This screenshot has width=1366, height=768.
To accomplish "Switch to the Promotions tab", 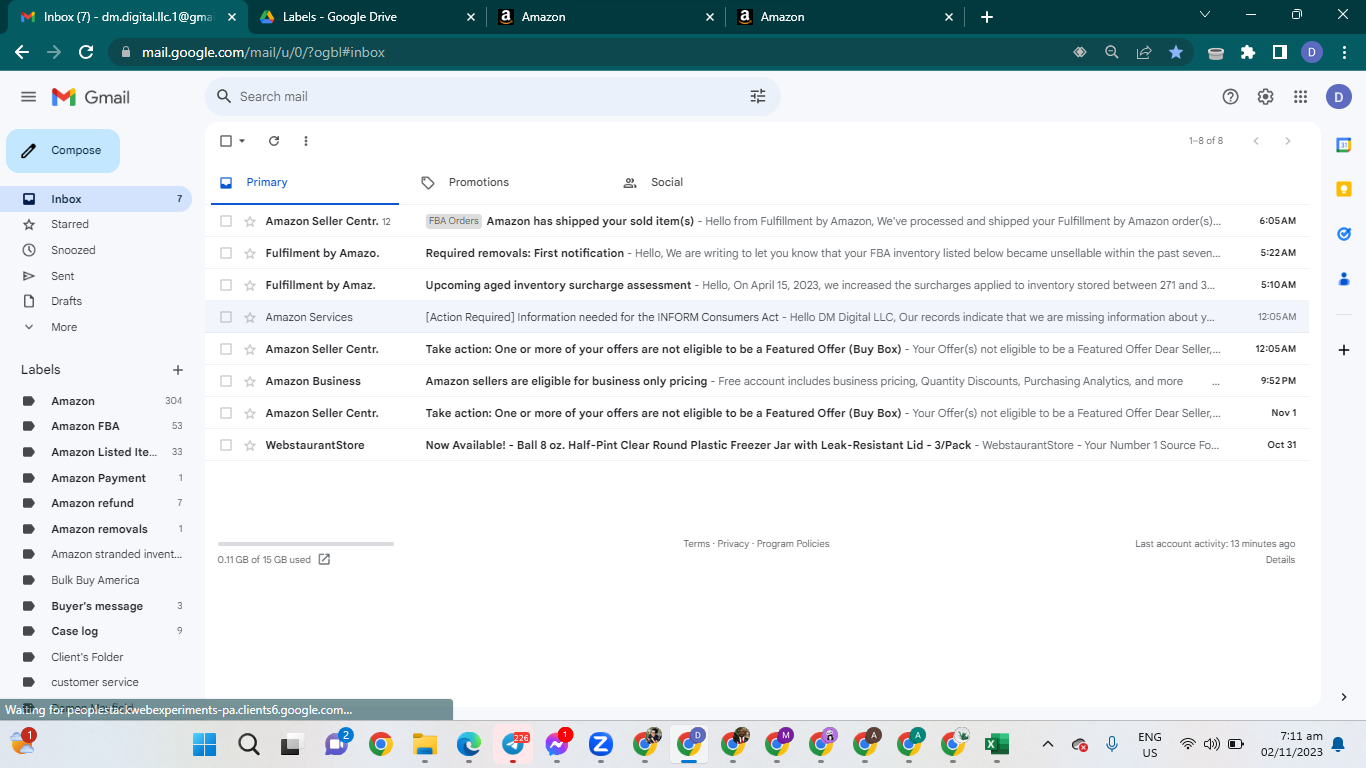I will [x=479, y=182].
